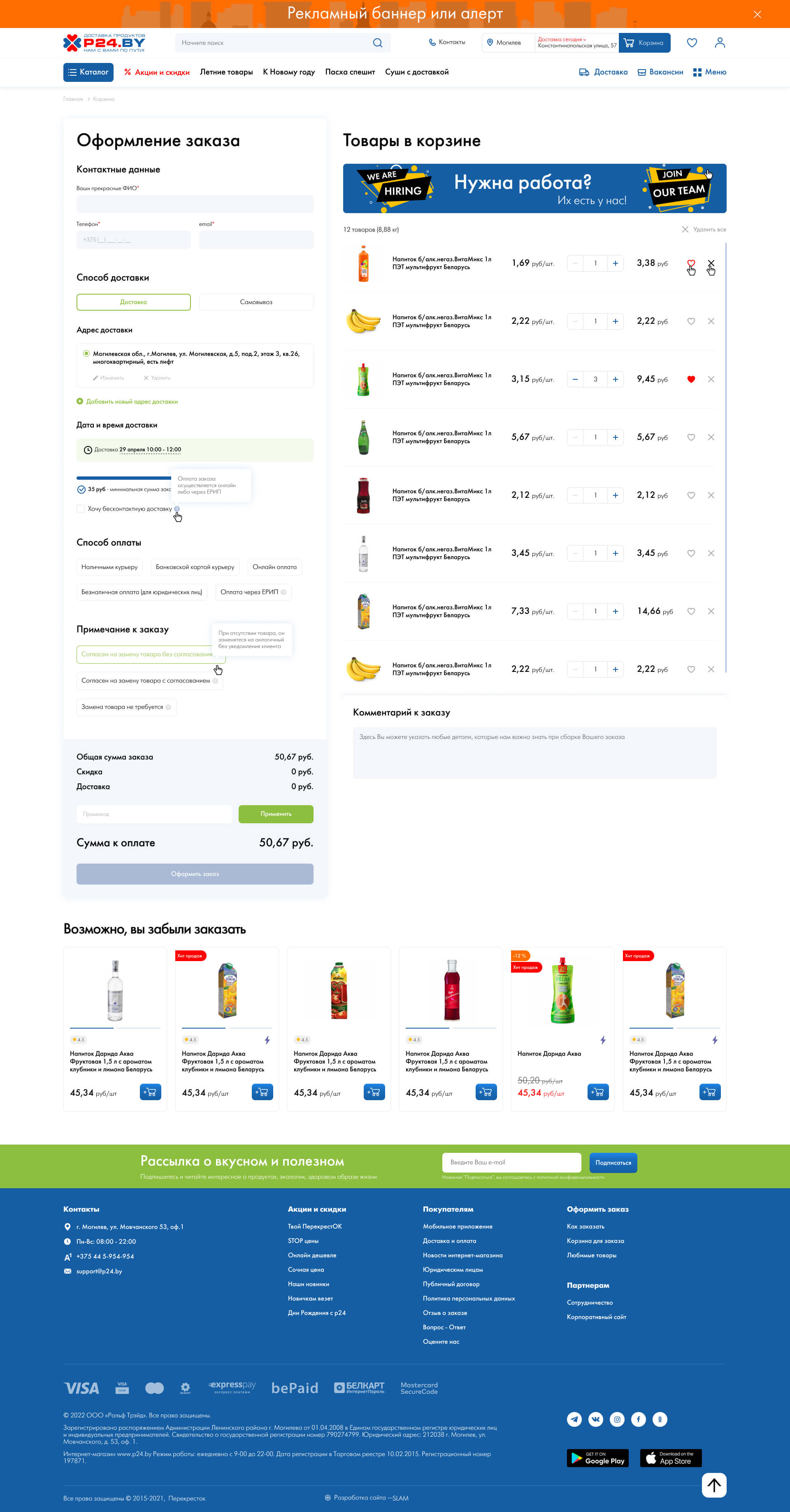This screenshot has height=1512, width=790.
Task: Unfavorite the item with filled red heart
Action: [691, 379]
